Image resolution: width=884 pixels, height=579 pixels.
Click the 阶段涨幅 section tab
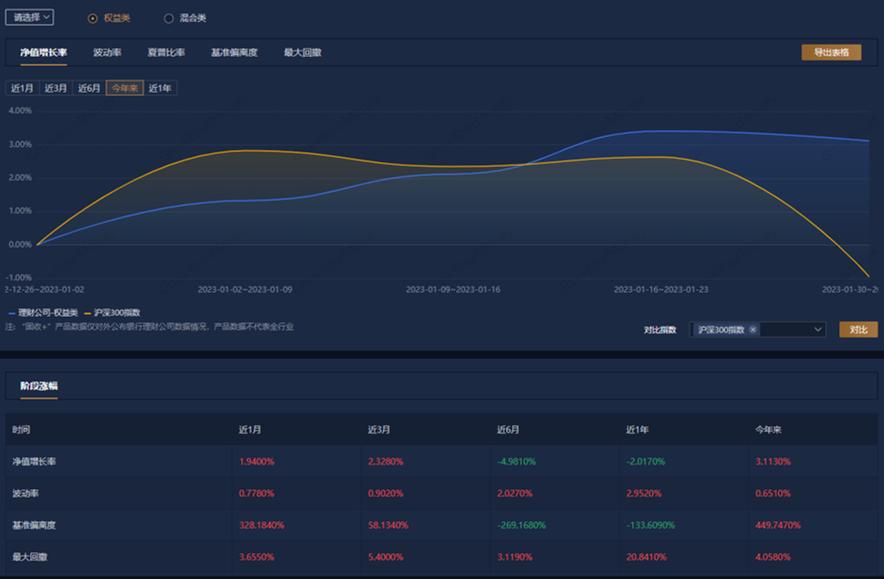click(x=39, y=385)
